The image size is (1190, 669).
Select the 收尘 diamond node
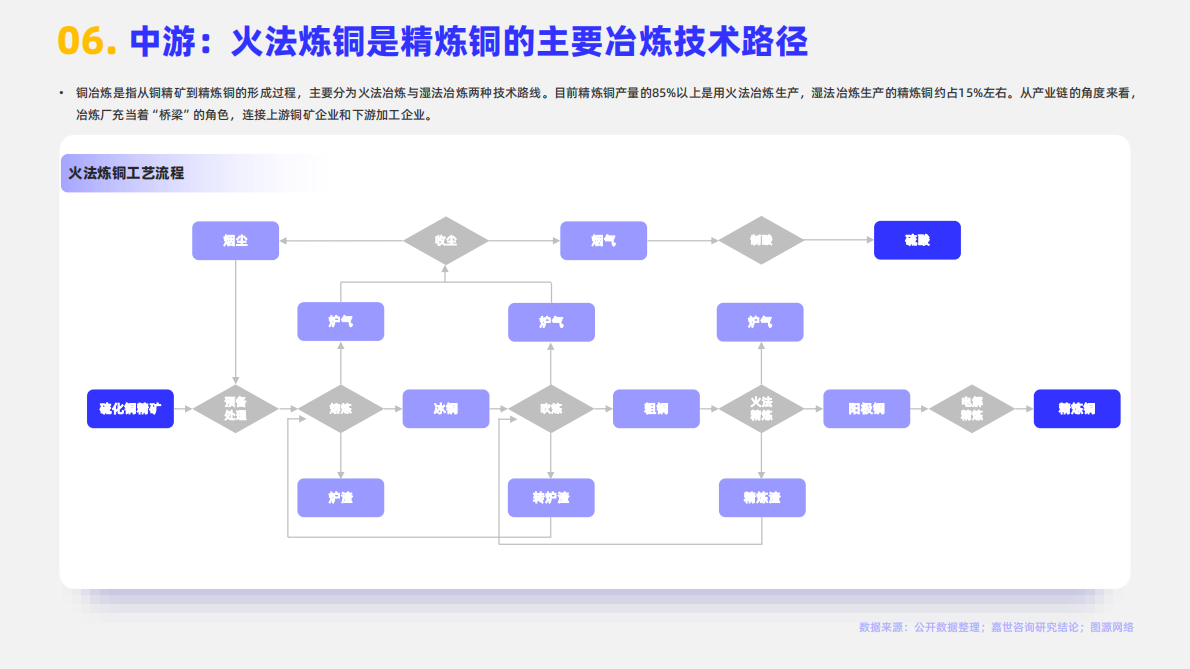point(445,240)
